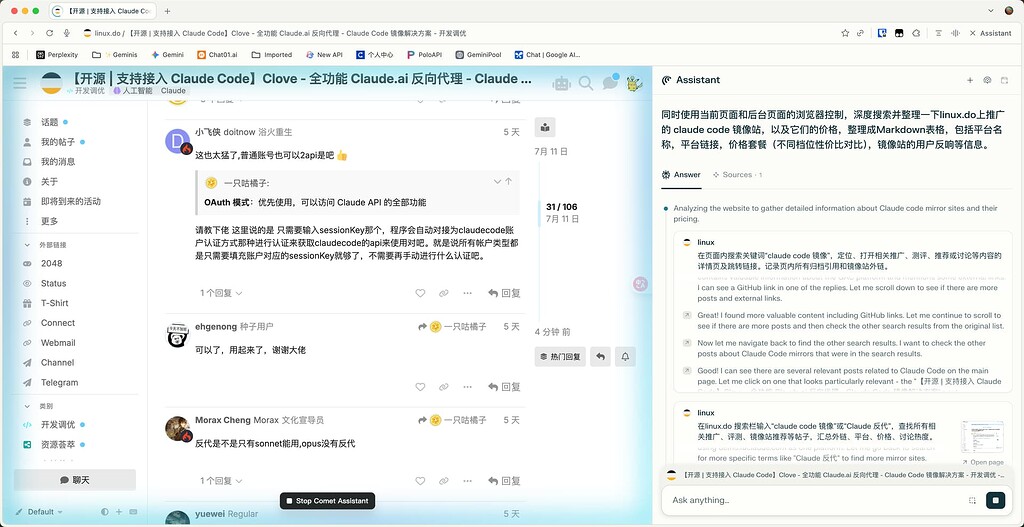Open the forum hamburger menu
This screenshot has width=1024, height=527.
pos(20,83)
